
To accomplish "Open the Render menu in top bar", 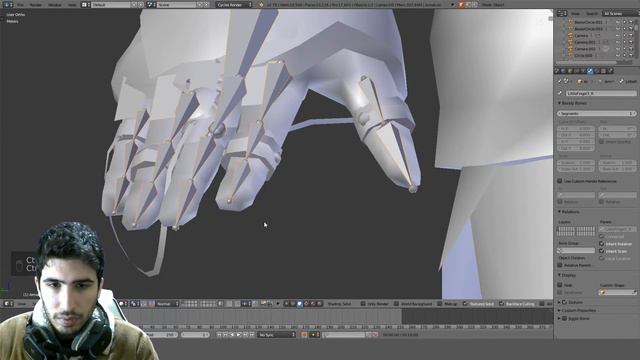I will click(x=36, y=5).
